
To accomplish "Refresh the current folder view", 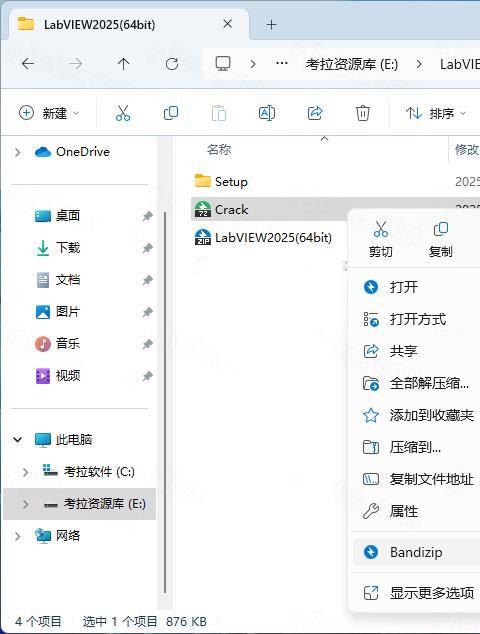I will pos(171,63).
